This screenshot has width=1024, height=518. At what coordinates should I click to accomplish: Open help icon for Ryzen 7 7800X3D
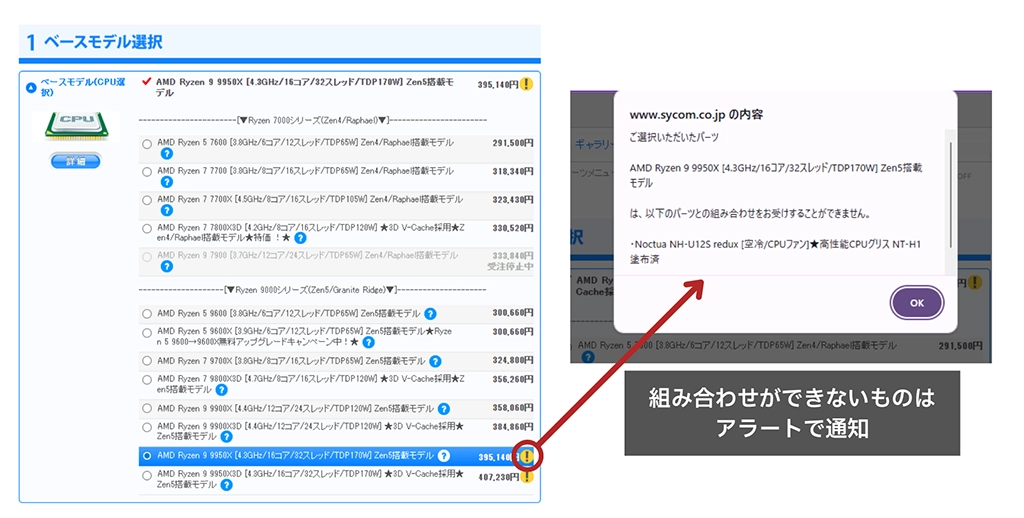coord(300,238)
